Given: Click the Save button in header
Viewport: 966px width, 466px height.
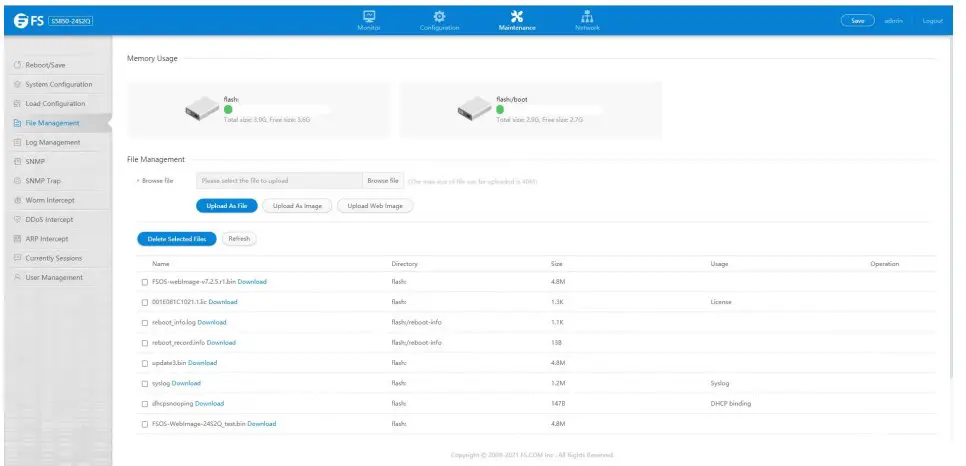Looking at the screenshot, I should click(858, 21).
